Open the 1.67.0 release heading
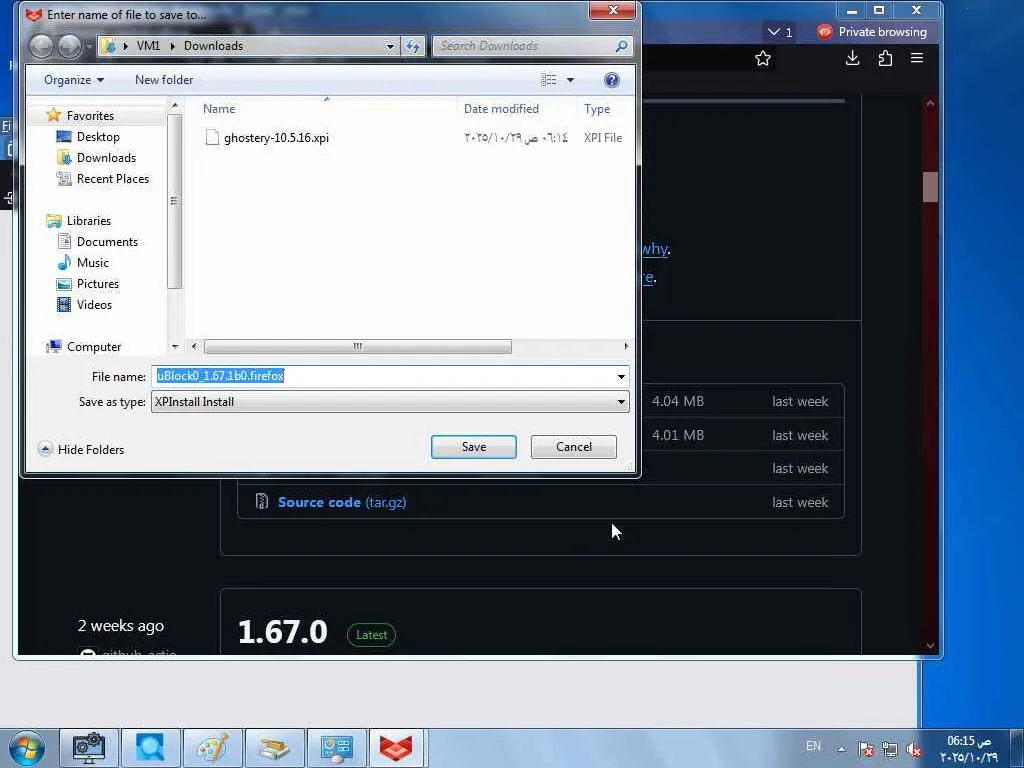Screen dimensions: 1024x768 coord(282,632)
